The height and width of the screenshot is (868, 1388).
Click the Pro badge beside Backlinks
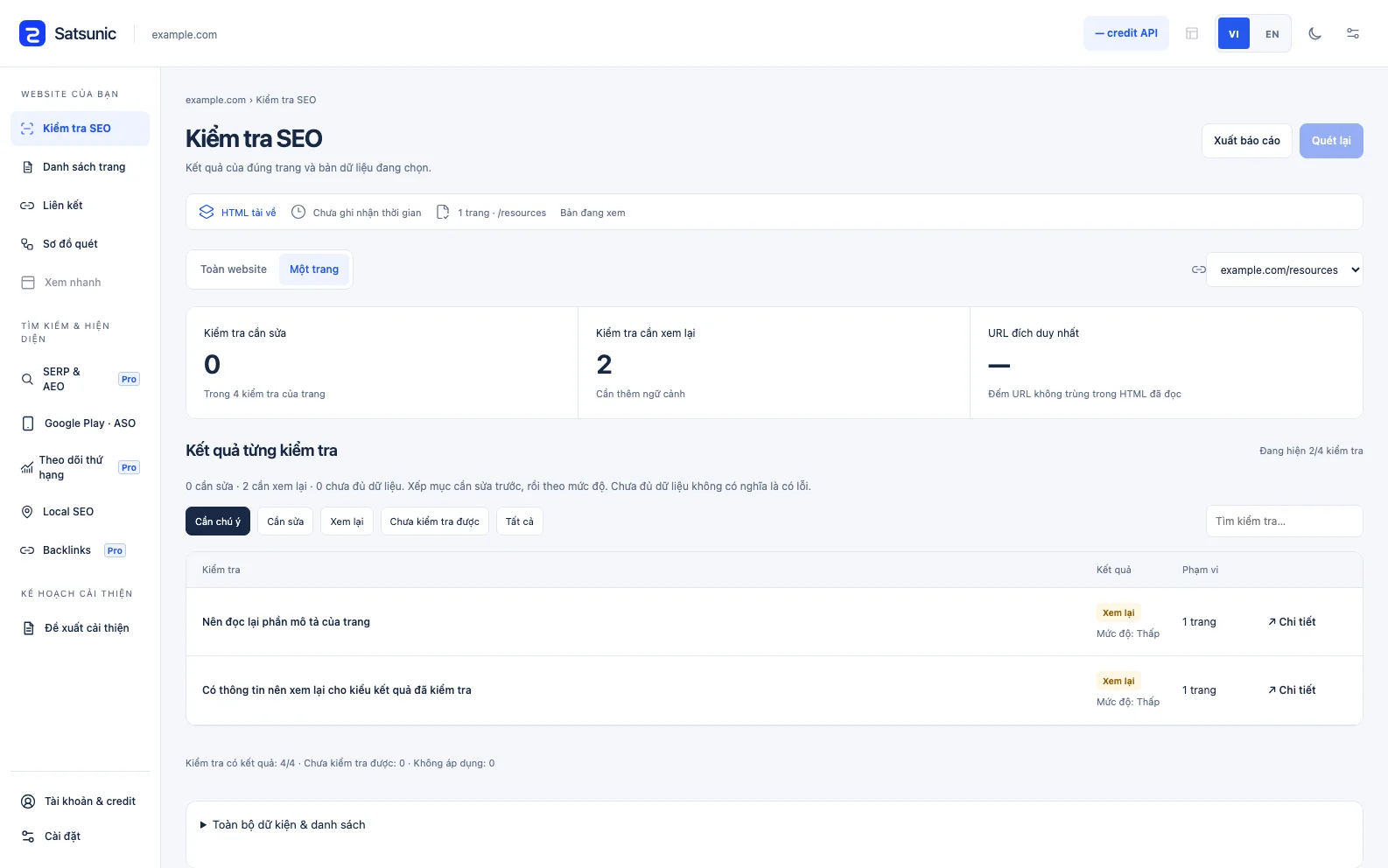tap(115, 550)
